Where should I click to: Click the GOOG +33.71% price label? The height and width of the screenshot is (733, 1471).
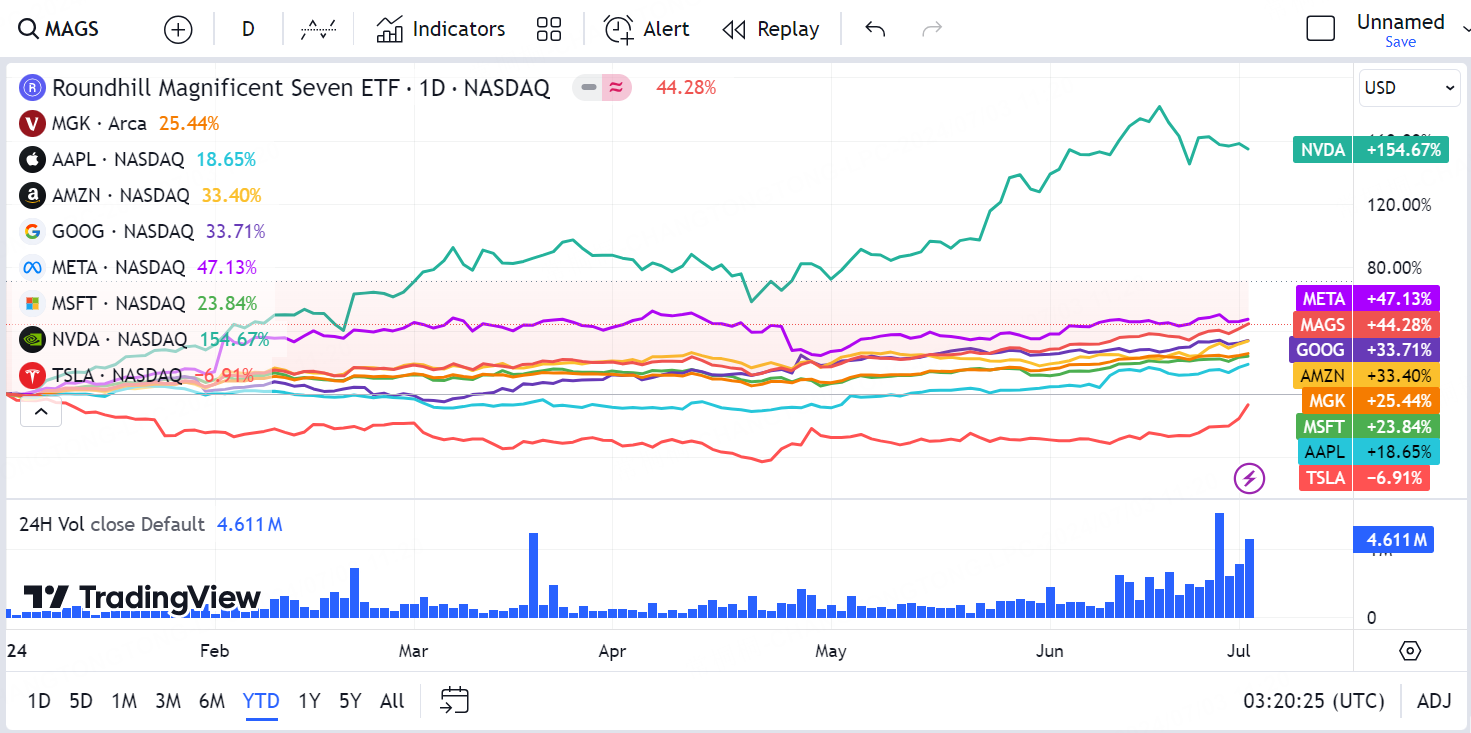(1365, 350)
